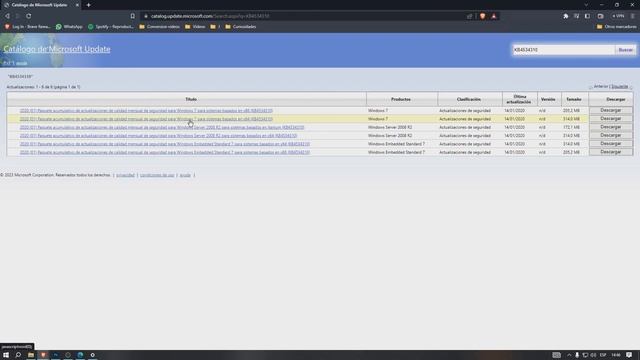The width and height of the screenshot is (640, 360).
Task: Open the condiciones de uso footer link
Action: click(157, 175)
